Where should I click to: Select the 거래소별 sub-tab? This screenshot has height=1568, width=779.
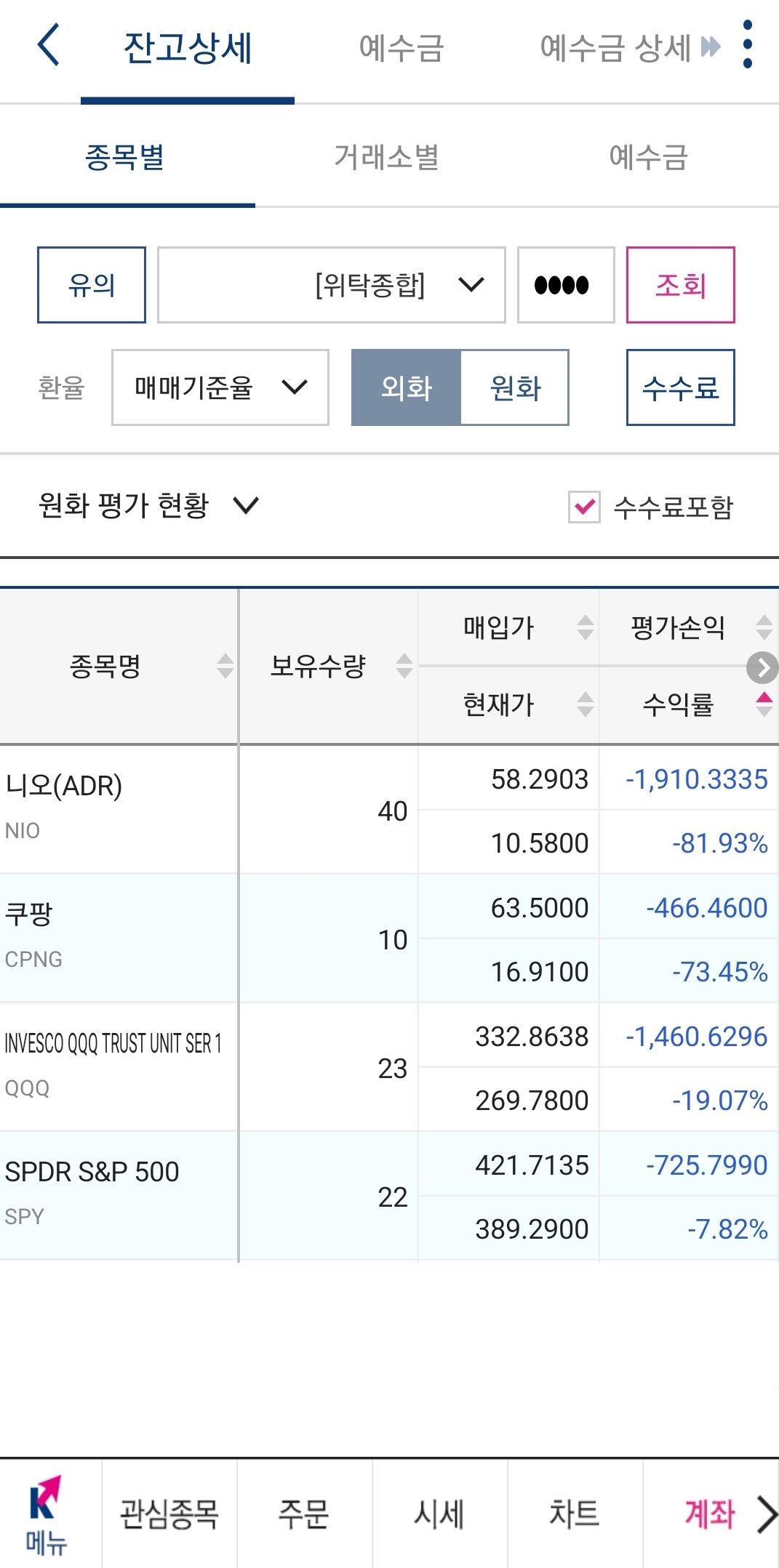coord(386,157)
